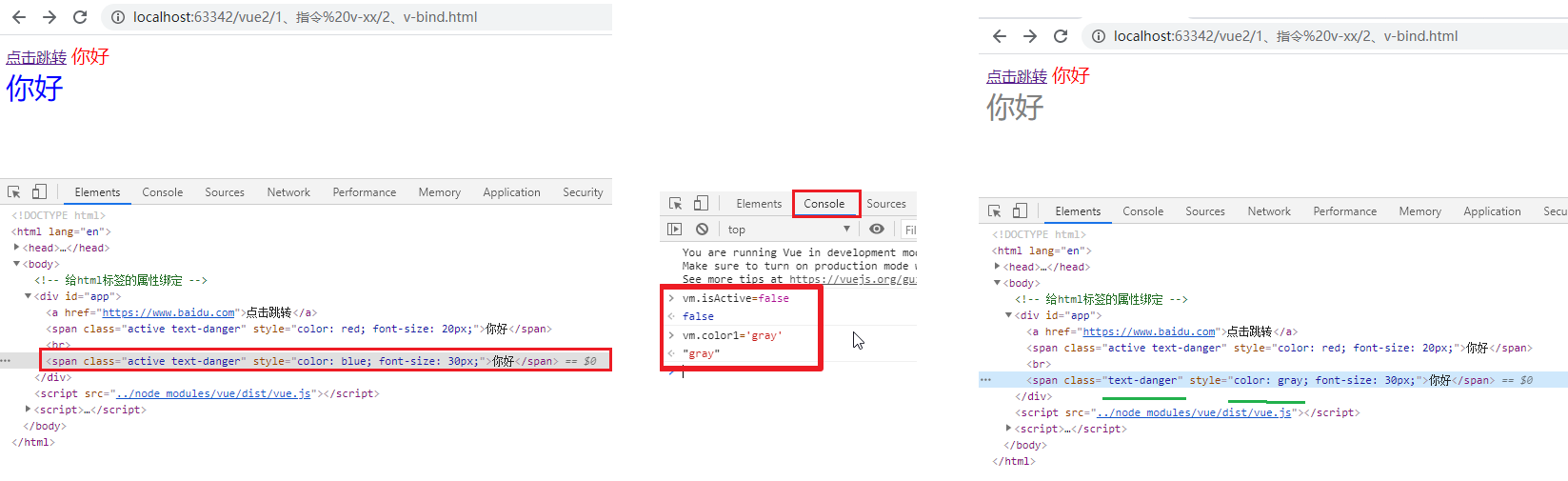Open Application tab in right DevTools
The width and height of the screenshot is (1568, 481).
click(x=1492, y=211)
